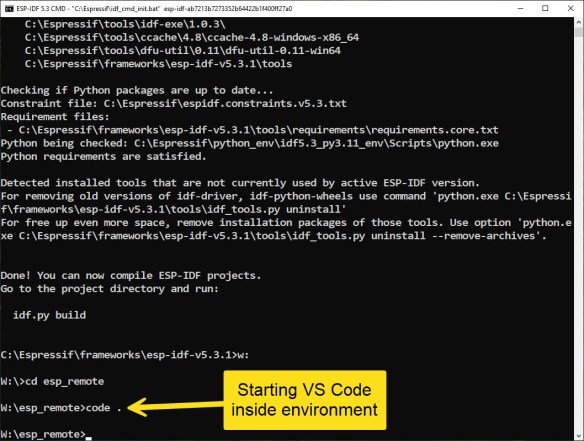The width and height of the screenshot is (584, 441).
Task: Click the ccache-4.8-windows-x86_64 path line
Action: pos(192,37)
